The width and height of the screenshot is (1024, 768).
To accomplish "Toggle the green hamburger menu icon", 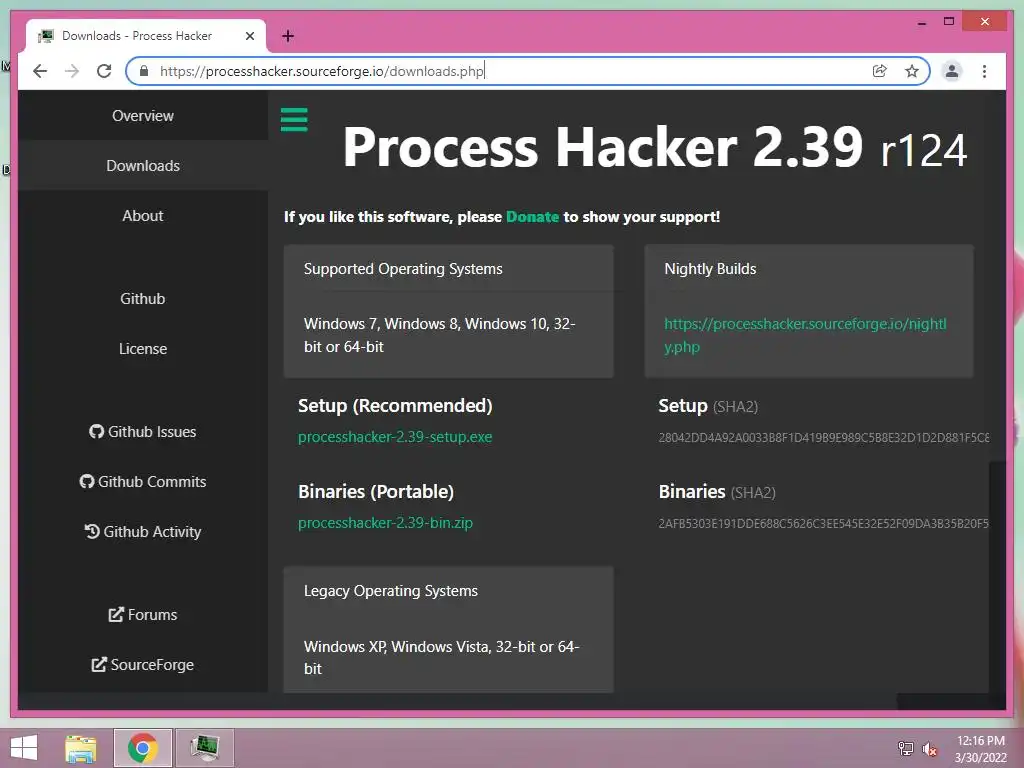I will [x=294, y=120].
